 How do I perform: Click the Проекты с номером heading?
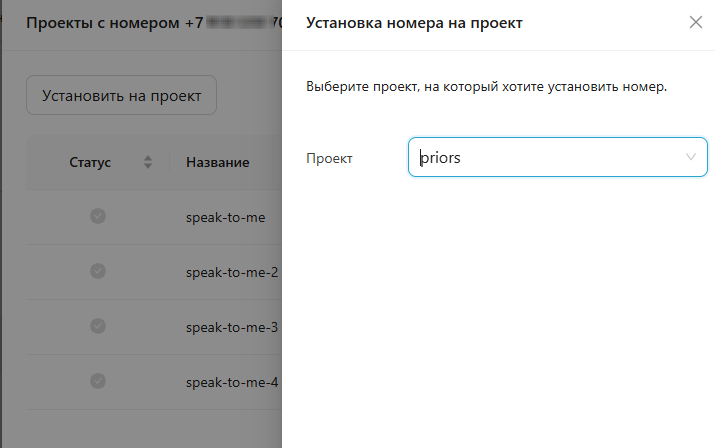coord(103,22)
